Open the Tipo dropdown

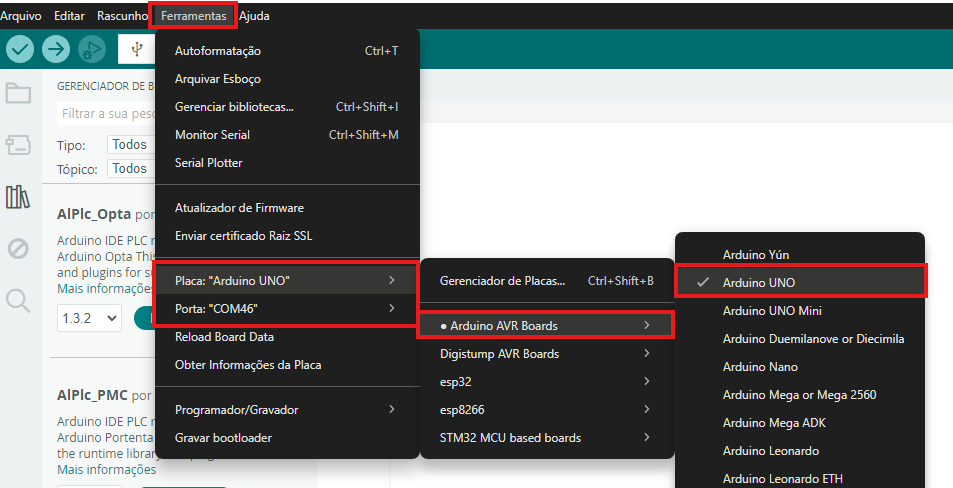click(131, 145)
